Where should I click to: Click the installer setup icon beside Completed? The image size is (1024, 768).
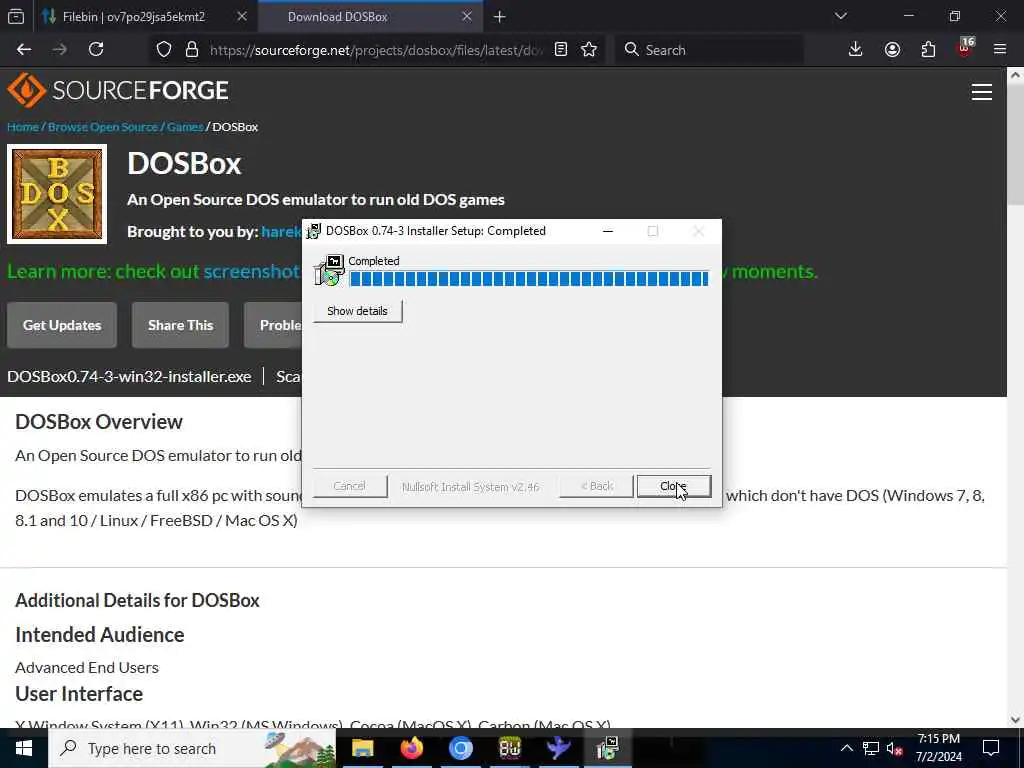point(330,270)
